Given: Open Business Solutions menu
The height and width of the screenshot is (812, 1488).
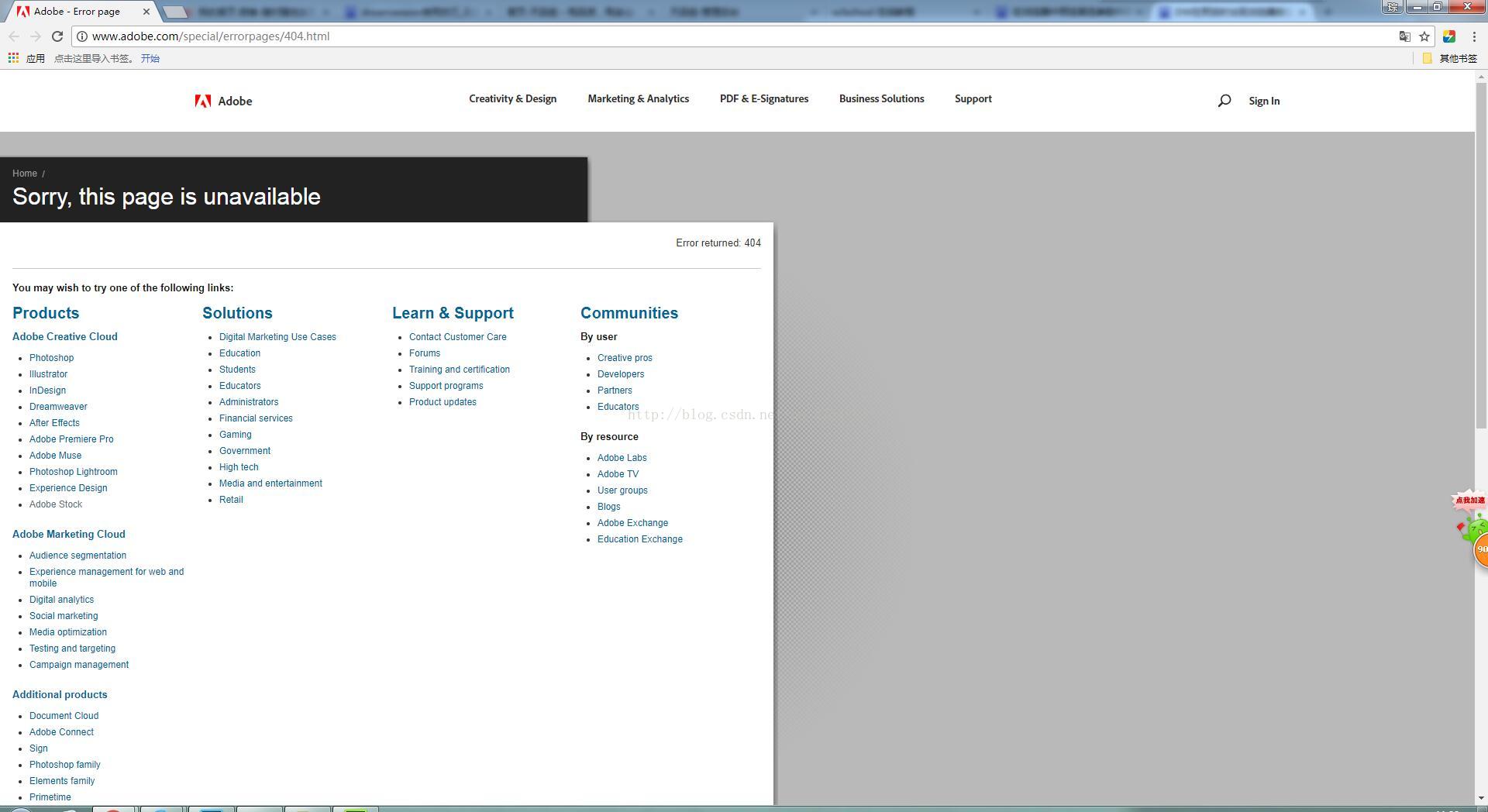Looking at the screenshot, I should point(881,99).
